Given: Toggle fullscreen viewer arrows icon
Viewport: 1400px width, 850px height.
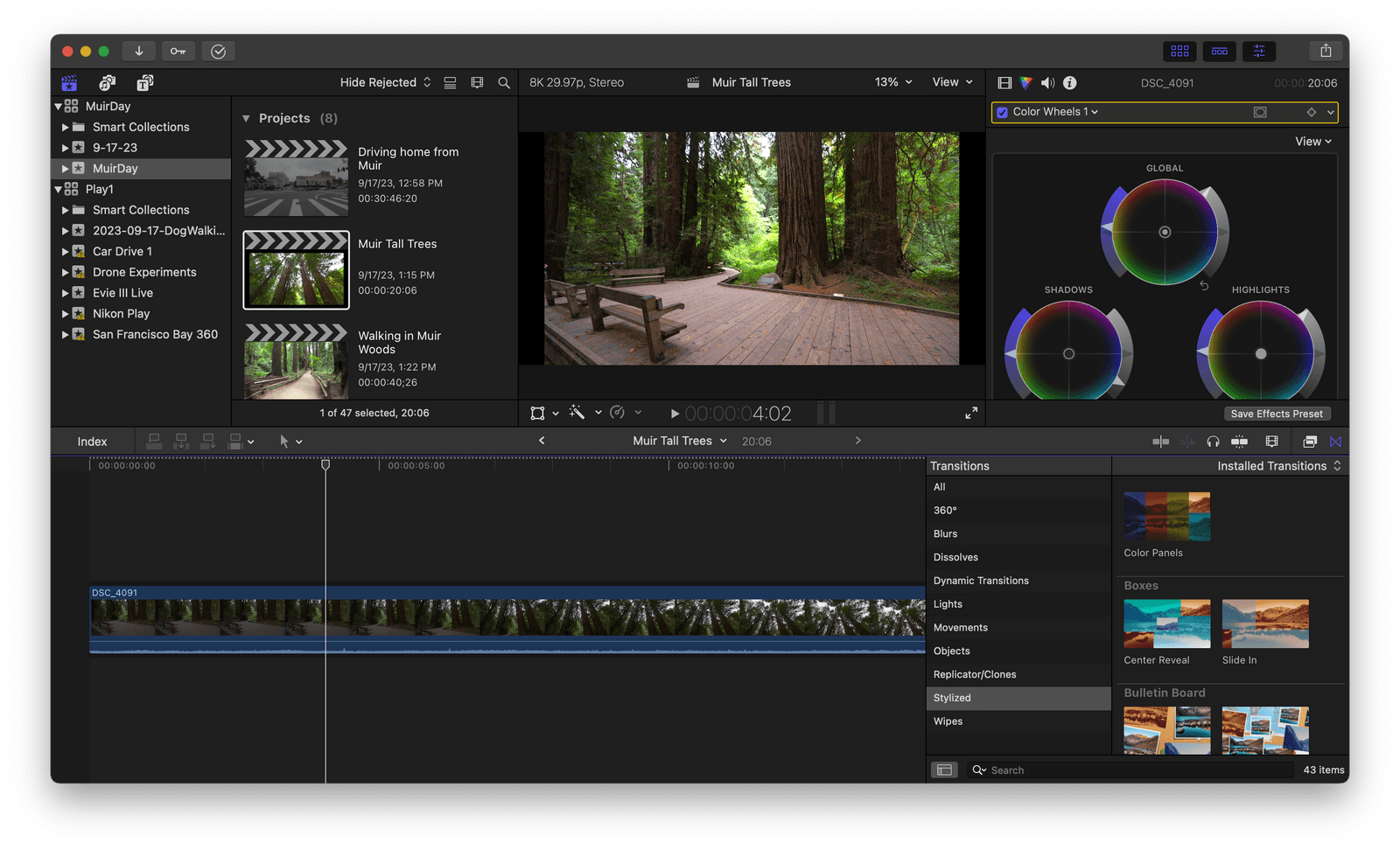Looking at the screenshot, I should [971, 413].
